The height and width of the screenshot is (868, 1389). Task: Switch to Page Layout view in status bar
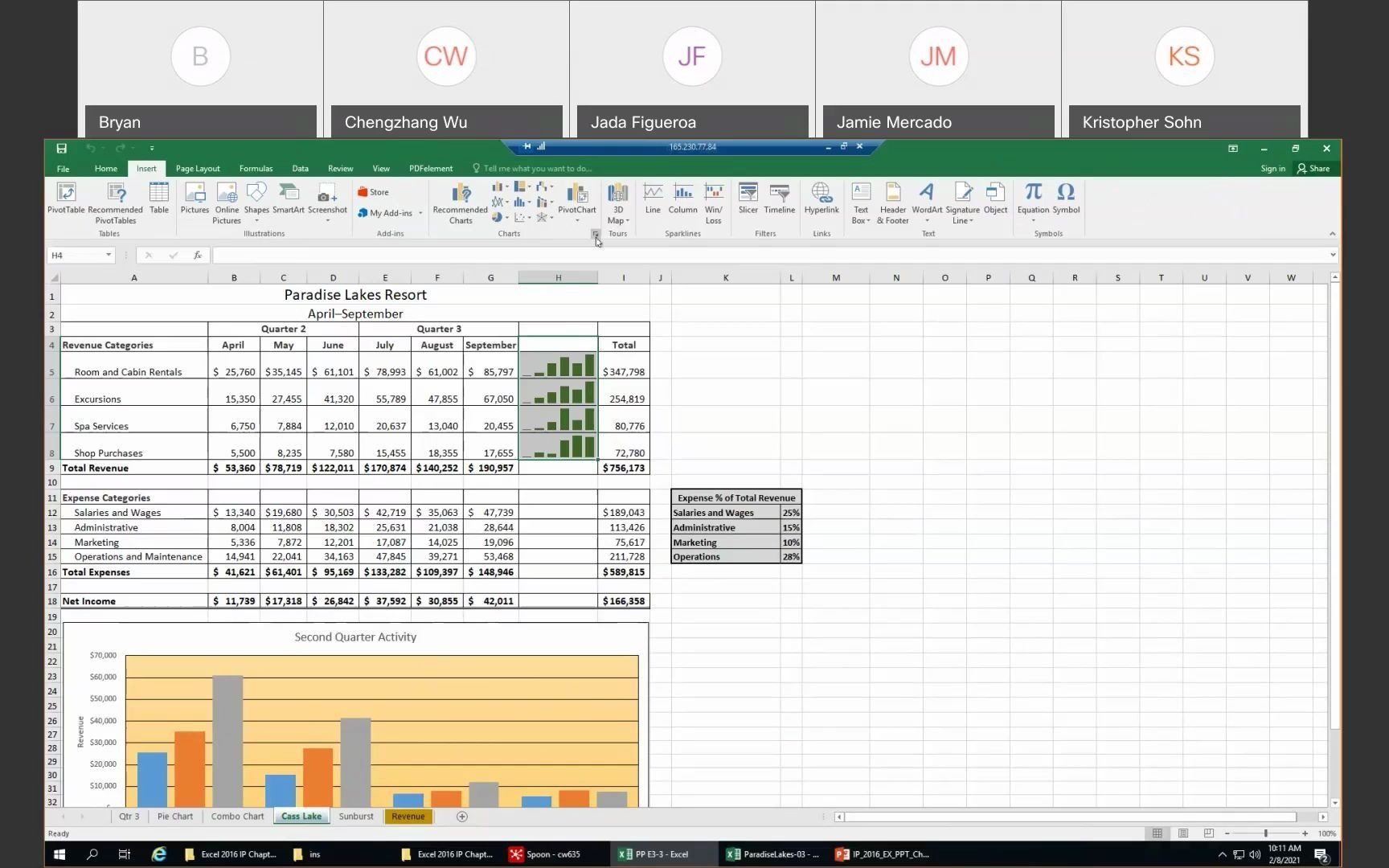tap(1183, 833)
